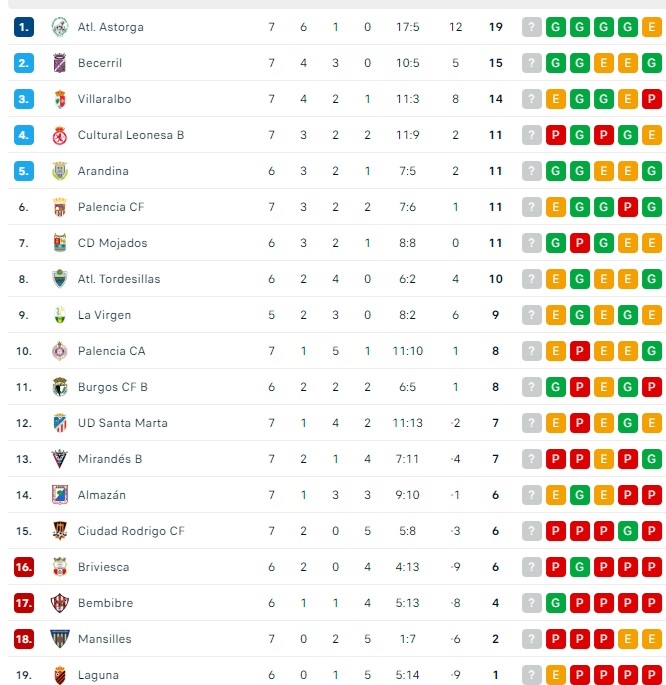
Task: Click Mansilles' last orange E form box
Action: pyautogui.click(x=652, y=639)
